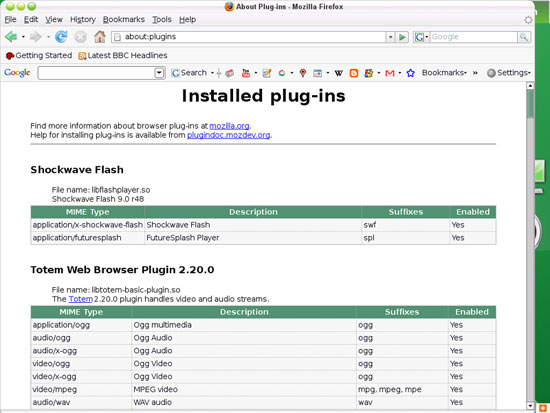This screenshot has width=550, height=413.
Task: Open the Blogger orange toolbar icon
Action: pos(354,73)
